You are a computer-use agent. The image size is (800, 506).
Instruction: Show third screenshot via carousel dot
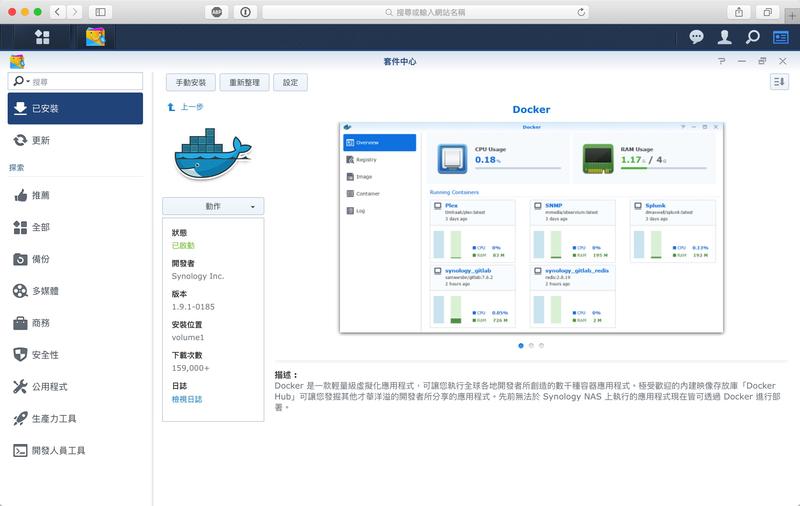(541, 345)
